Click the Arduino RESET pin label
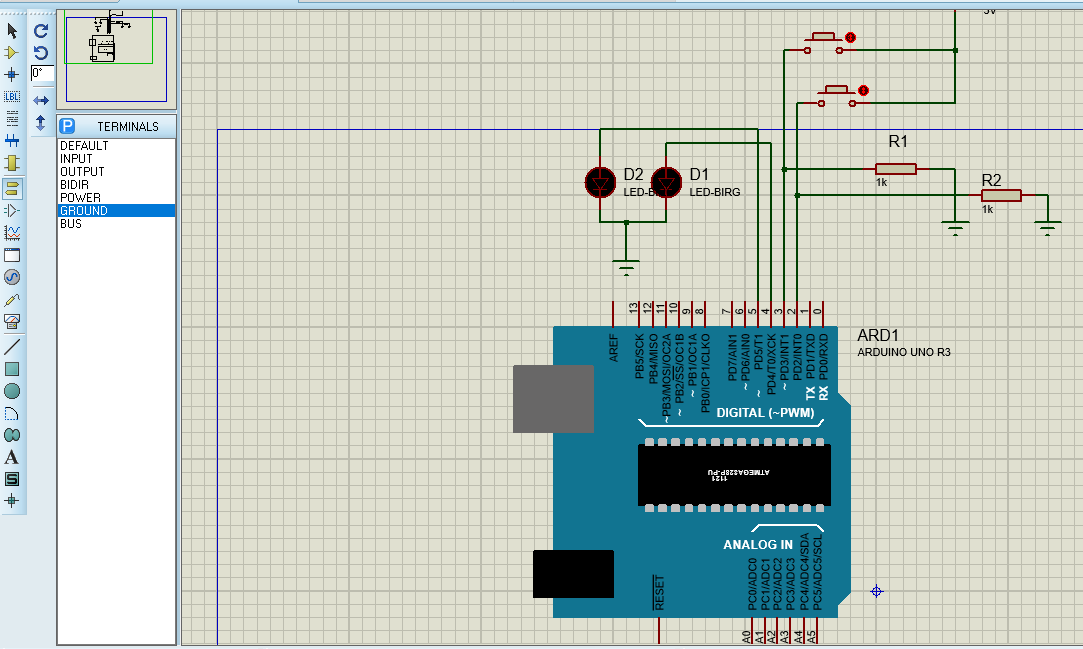 tap(659, 593)
